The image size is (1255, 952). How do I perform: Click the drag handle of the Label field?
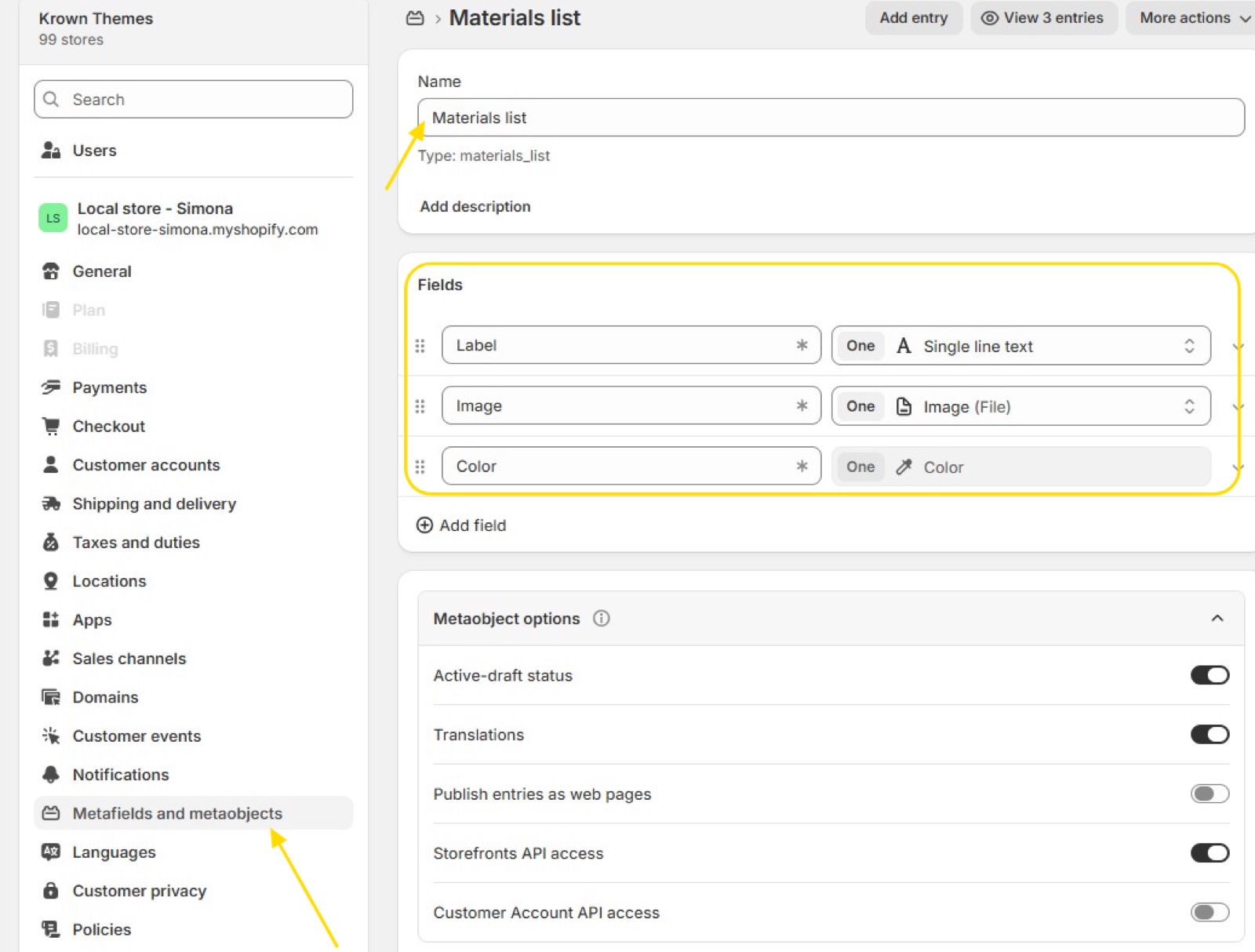(420, 346)
